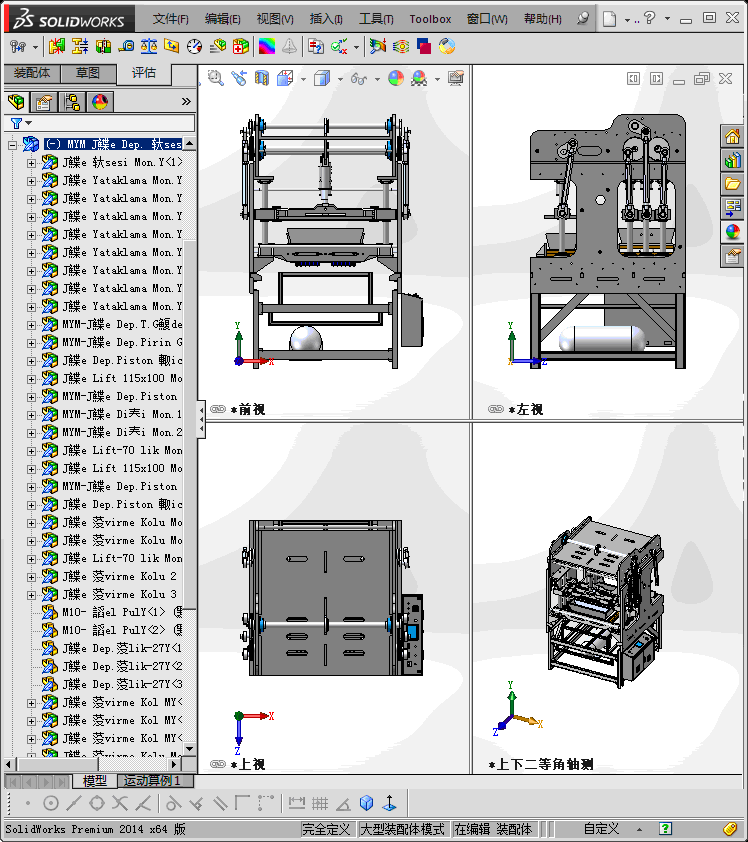Click the 3D sketch blue cube icon
Image resolution: width=748 pixels, height=842 pixels.
tap(367, 803)
